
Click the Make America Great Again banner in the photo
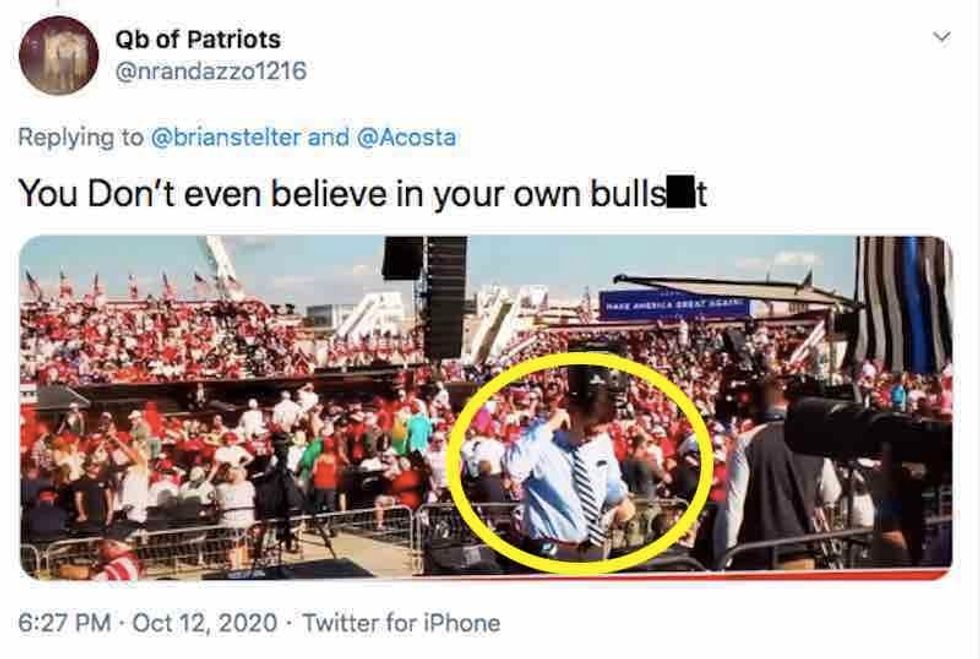point(674,306)
